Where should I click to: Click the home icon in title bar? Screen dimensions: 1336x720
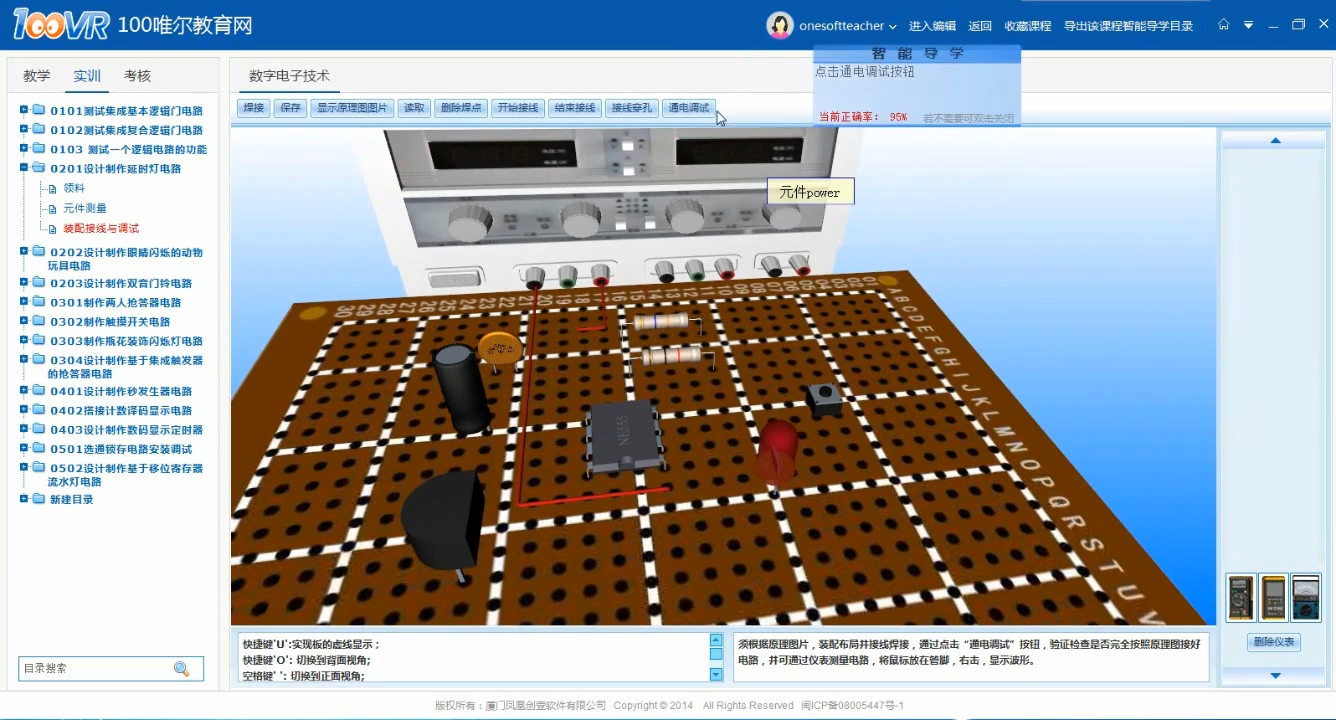point(1223,25)
